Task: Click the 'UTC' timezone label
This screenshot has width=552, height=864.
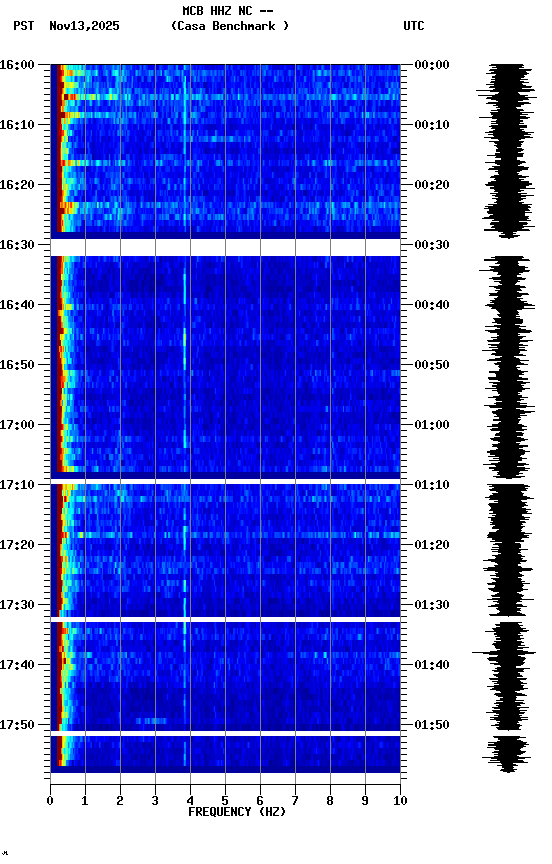Action: click(414, 26)
